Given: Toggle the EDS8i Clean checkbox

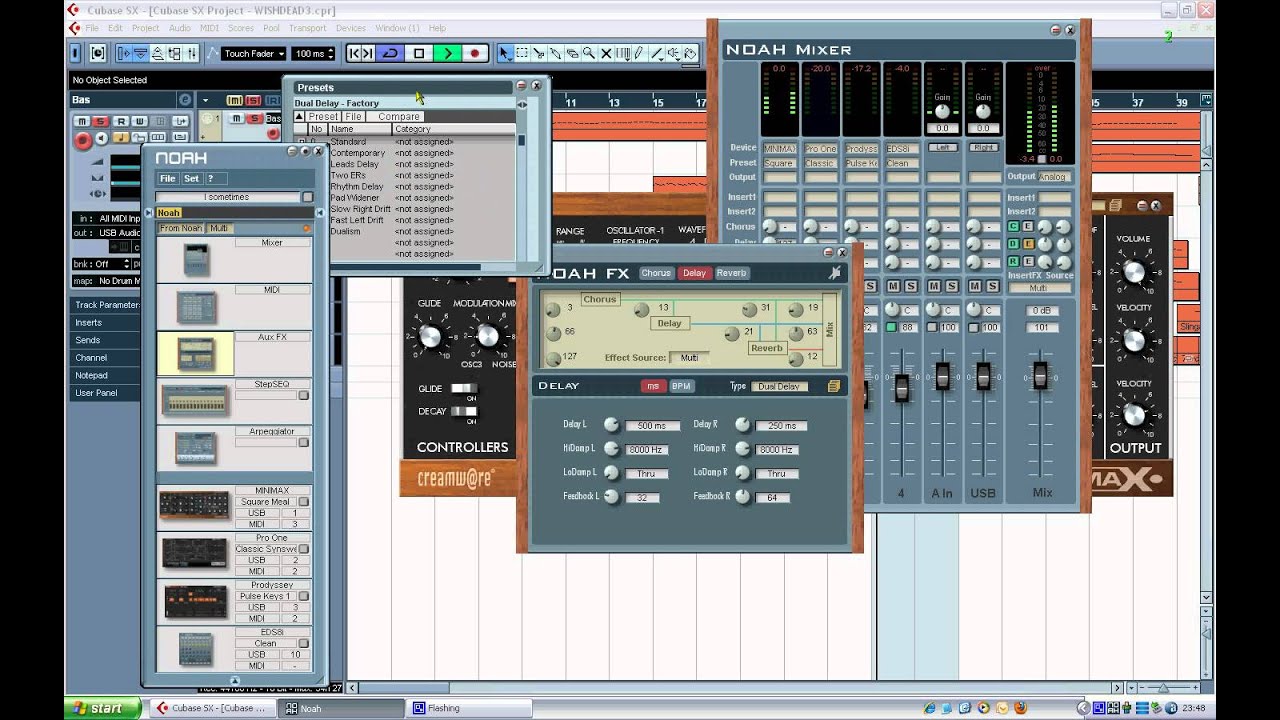Looking at the screenshot, I should 304,643.
